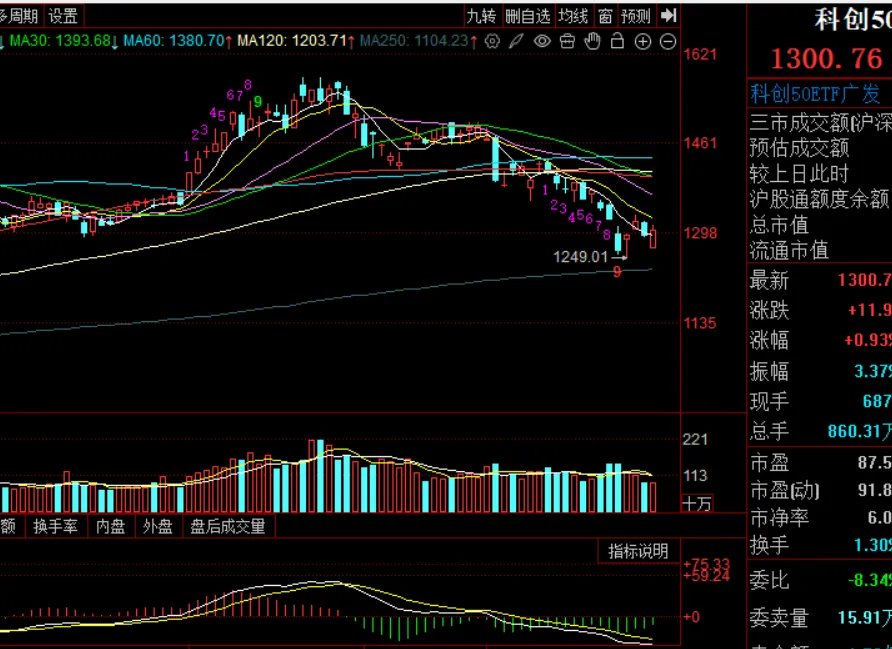Click the 涨幅 row label

pos(770,341)
